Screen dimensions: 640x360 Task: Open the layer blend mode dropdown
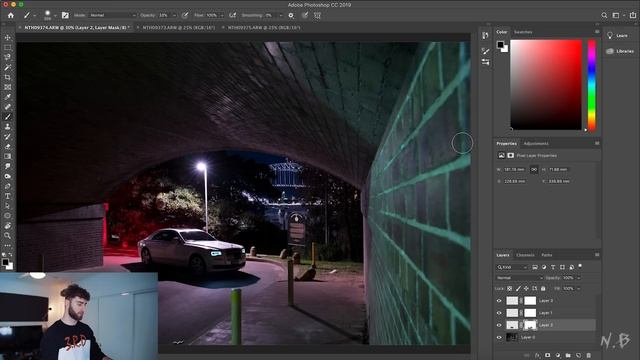[519, 278]
